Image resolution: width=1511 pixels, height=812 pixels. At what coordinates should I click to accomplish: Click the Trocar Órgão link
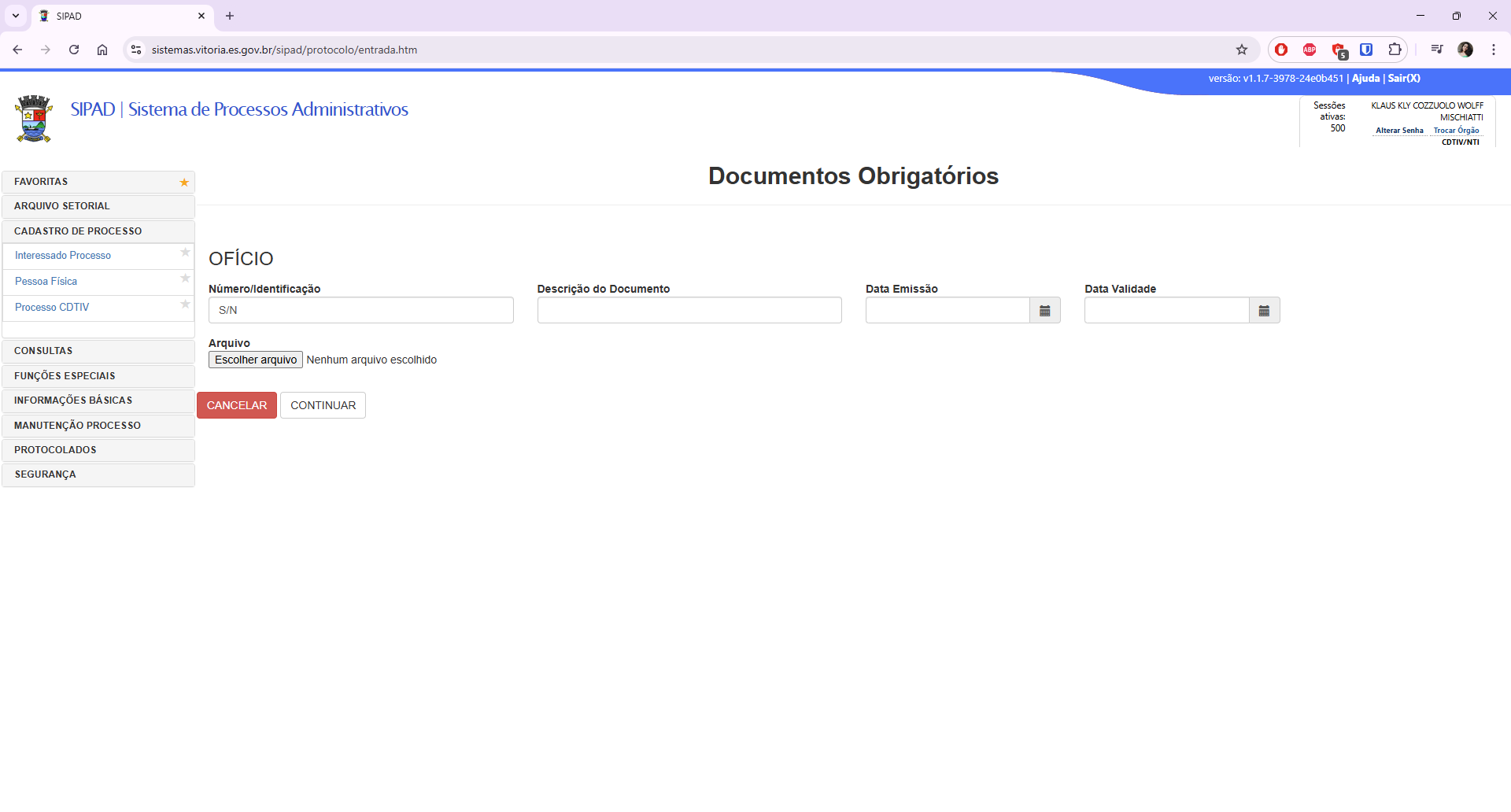click(1456, 131)
